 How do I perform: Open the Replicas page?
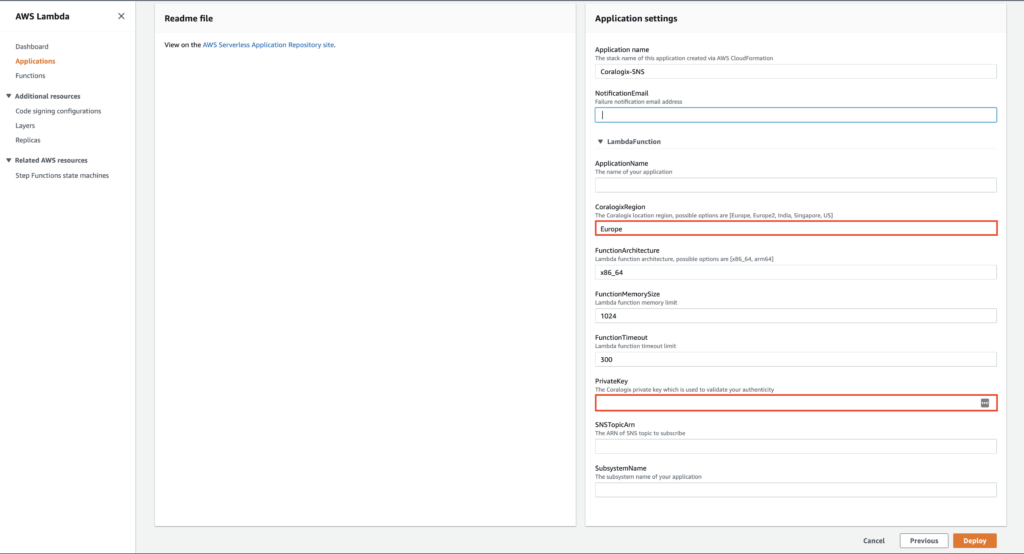pos(28,140)
